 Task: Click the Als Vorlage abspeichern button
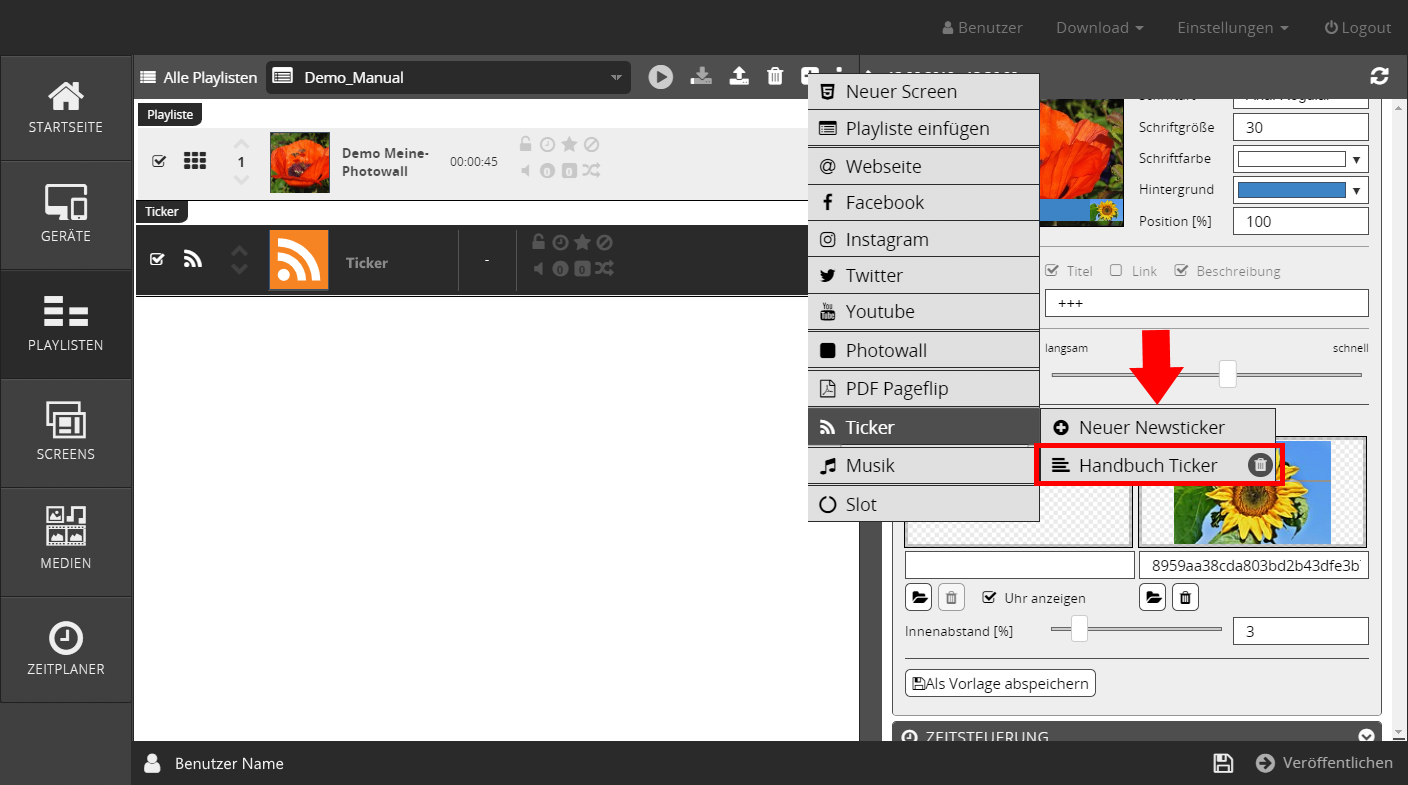pos(1000,684)
